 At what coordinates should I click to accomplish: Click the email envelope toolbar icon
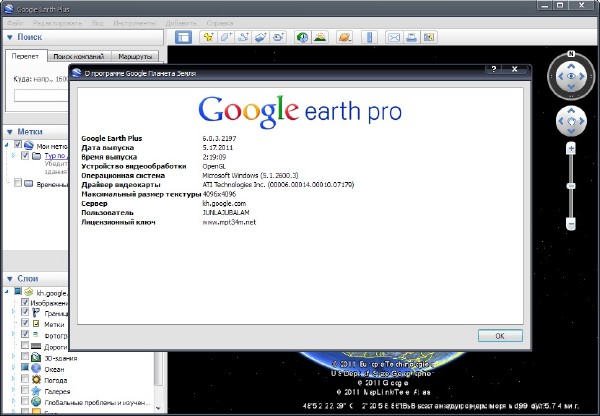[x=392, y=37]
